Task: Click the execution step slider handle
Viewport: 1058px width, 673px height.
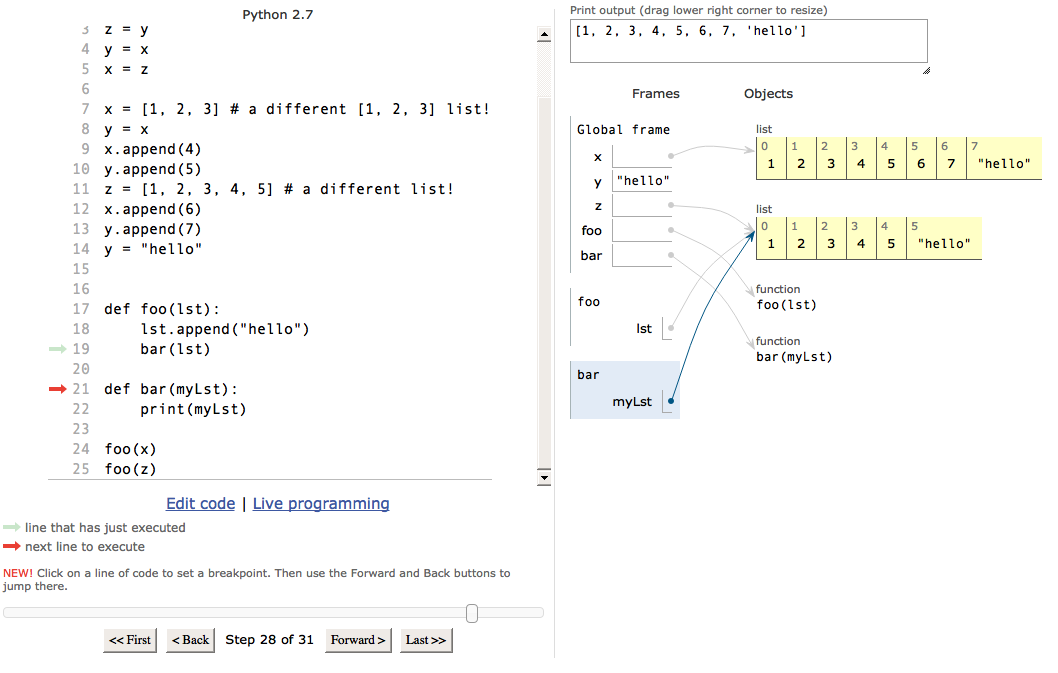Action: pos(472,613)
